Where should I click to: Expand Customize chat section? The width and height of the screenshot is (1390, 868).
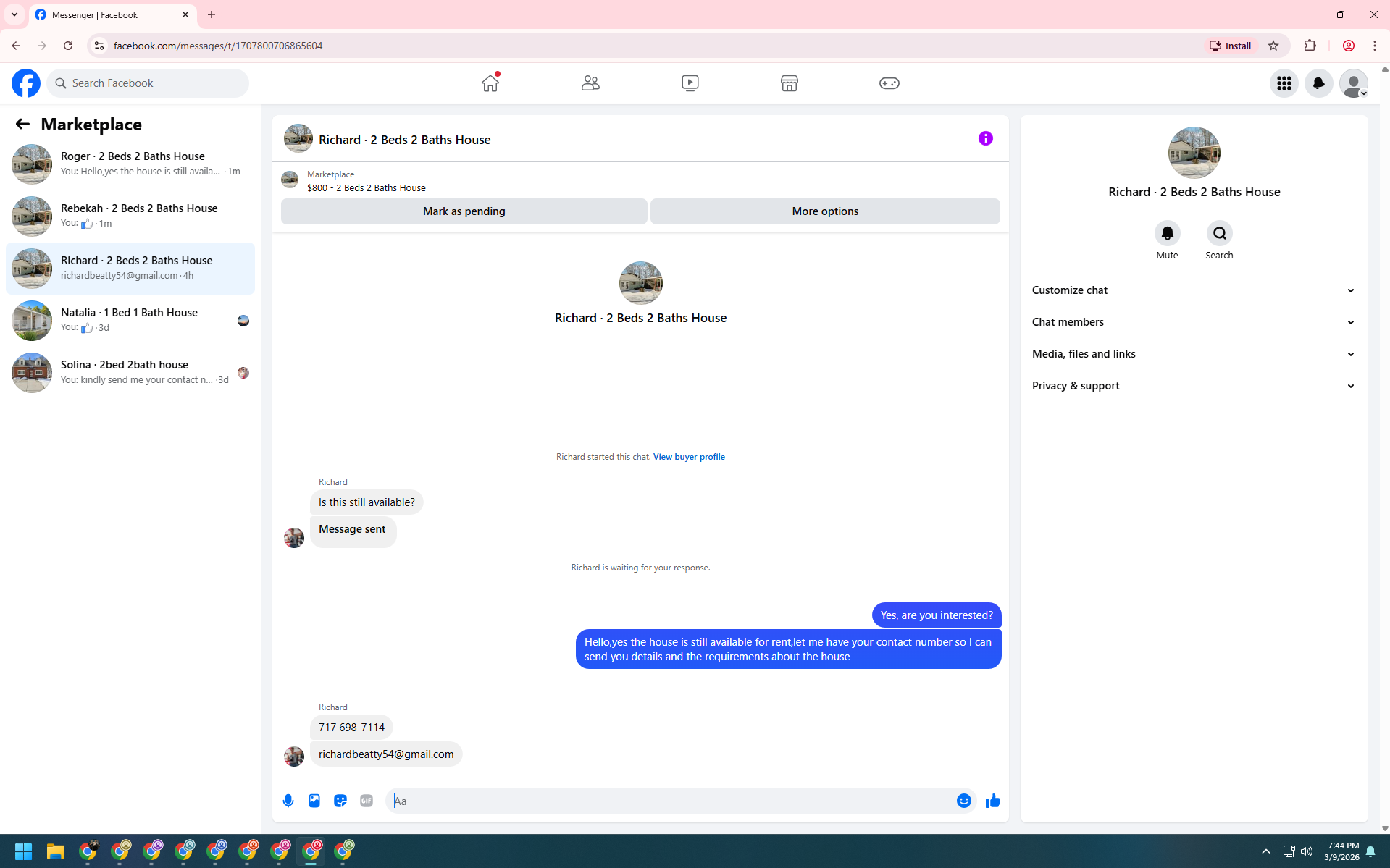1194,290
